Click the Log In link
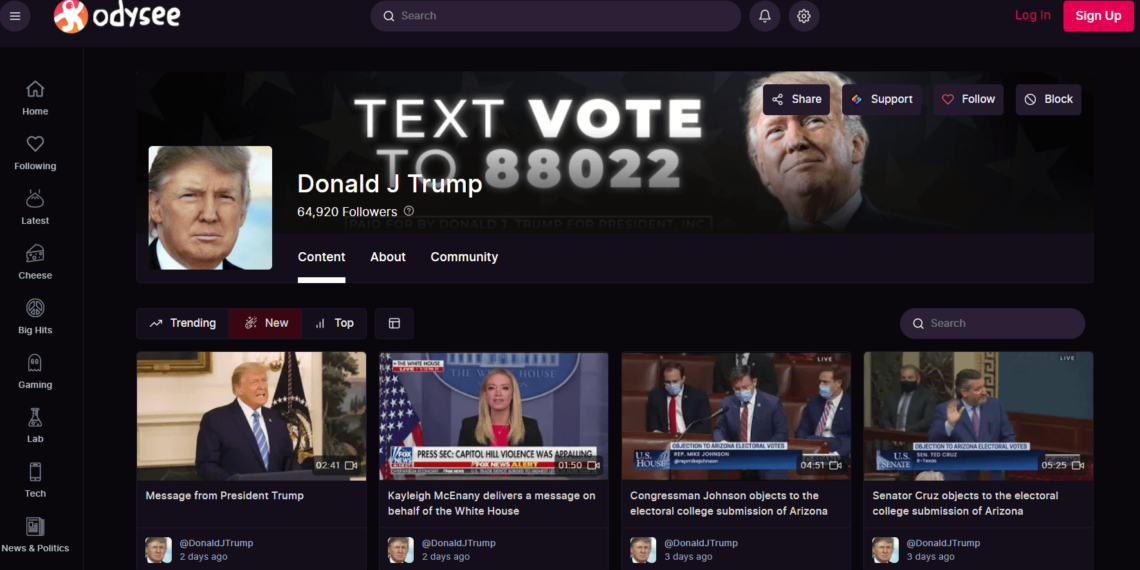The width and height of the screenshot is (1140, 570). tap(1032, 15)
